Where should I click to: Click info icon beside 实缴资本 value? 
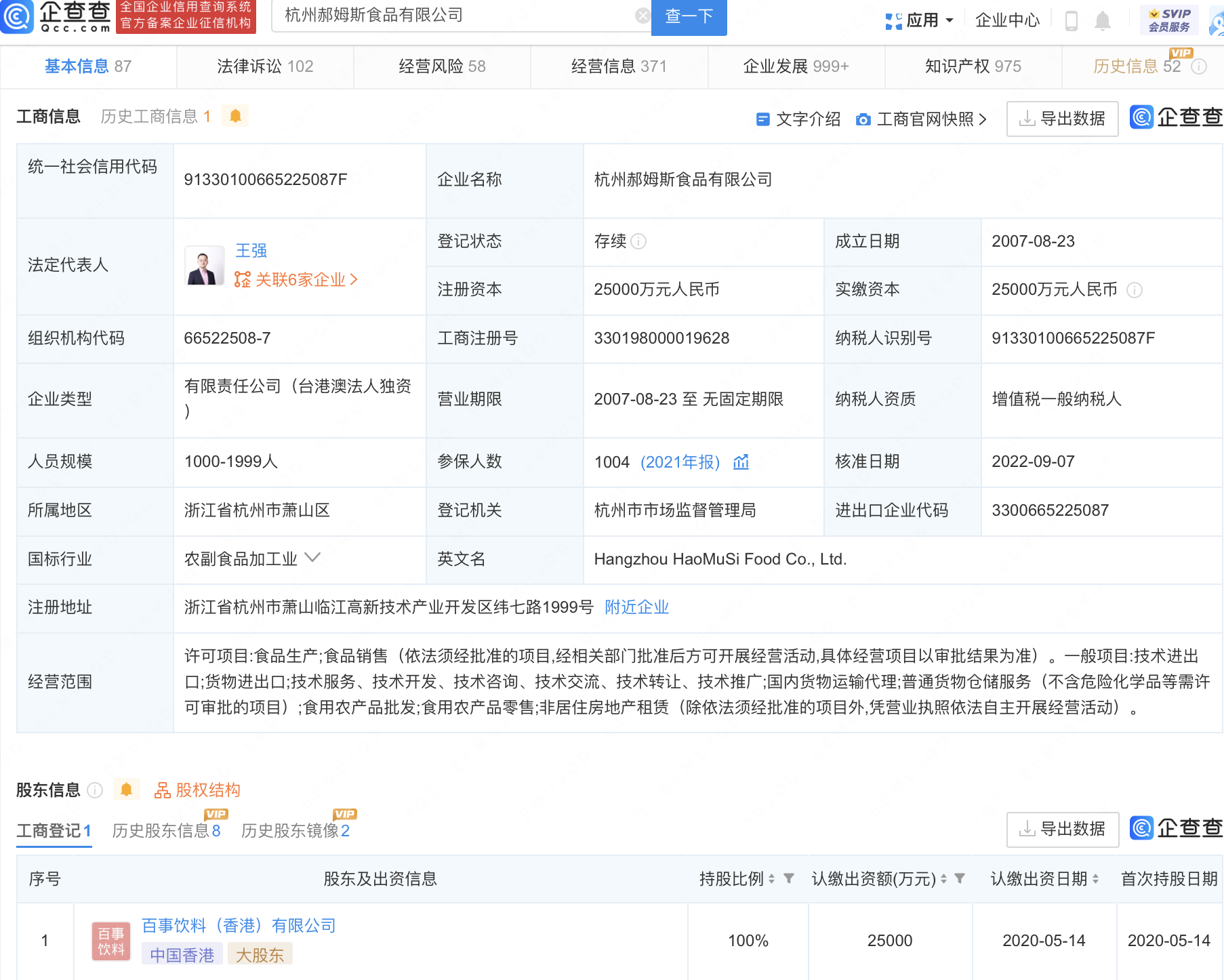tap(1135, 290)
